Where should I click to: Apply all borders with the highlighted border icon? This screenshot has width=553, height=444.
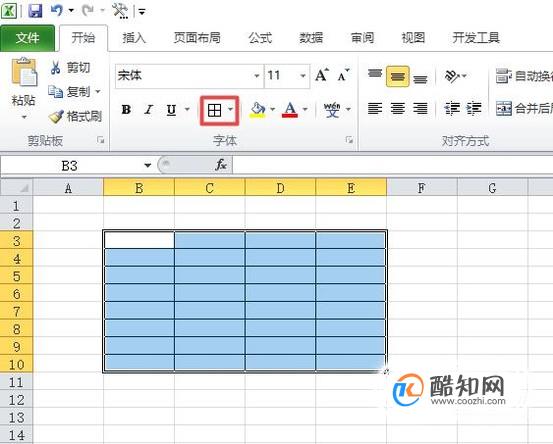tap(214, 110)
